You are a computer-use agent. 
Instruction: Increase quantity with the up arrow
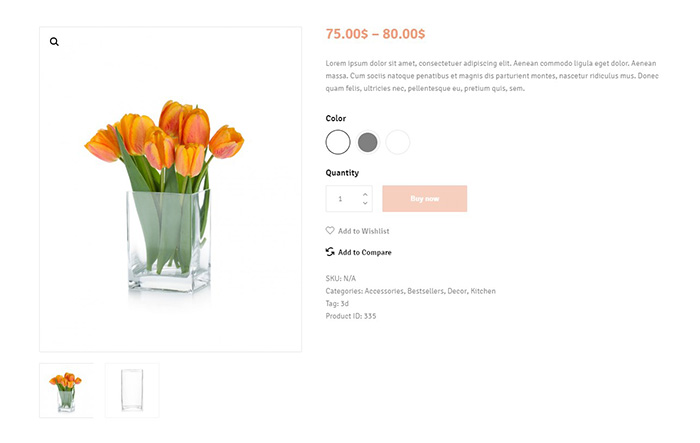(x=365, y=194)
